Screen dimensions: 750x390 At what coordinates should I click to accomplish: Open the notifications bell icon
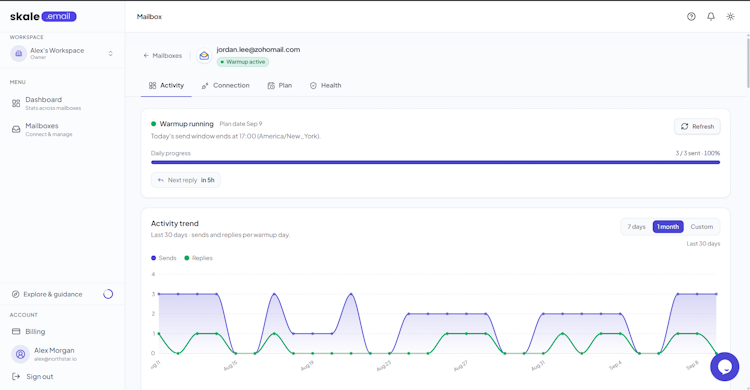(x=711, y=16)
